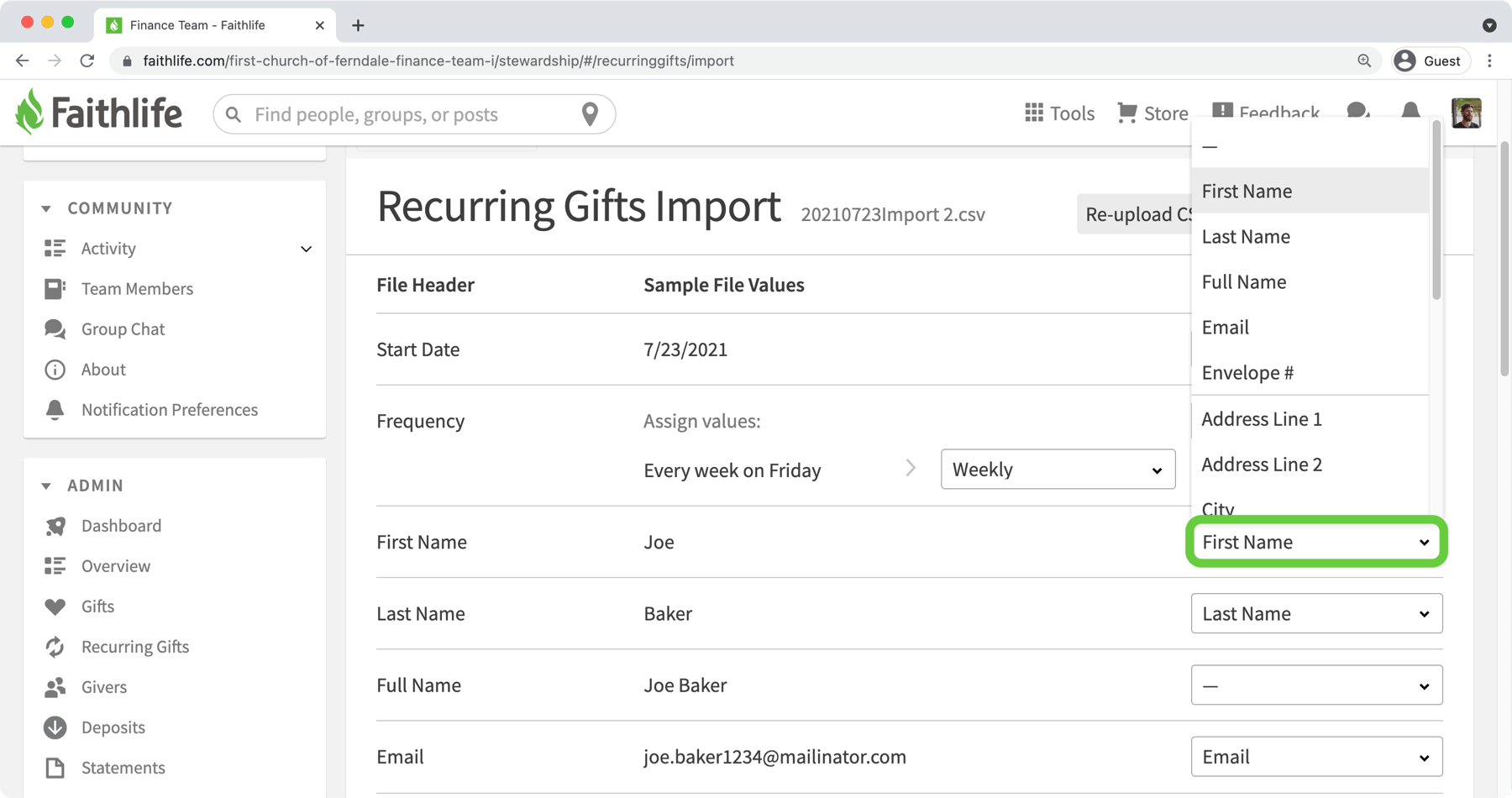Screen dimensions: 1512x798
Task: Open the admin Overview page
Action: (116, 566)
